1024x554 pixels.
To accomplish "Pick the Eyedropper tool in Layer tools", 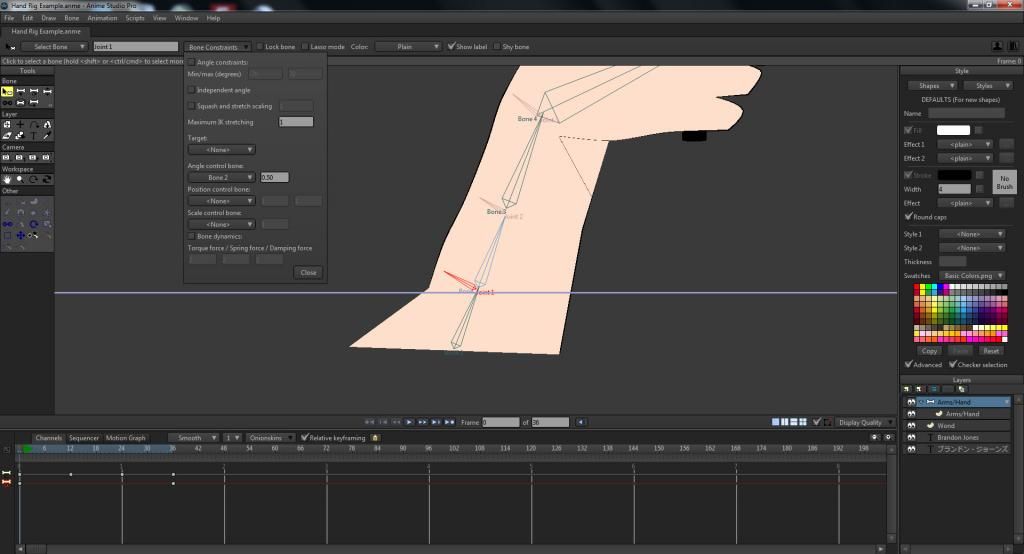I will click(x=47, y=136).
